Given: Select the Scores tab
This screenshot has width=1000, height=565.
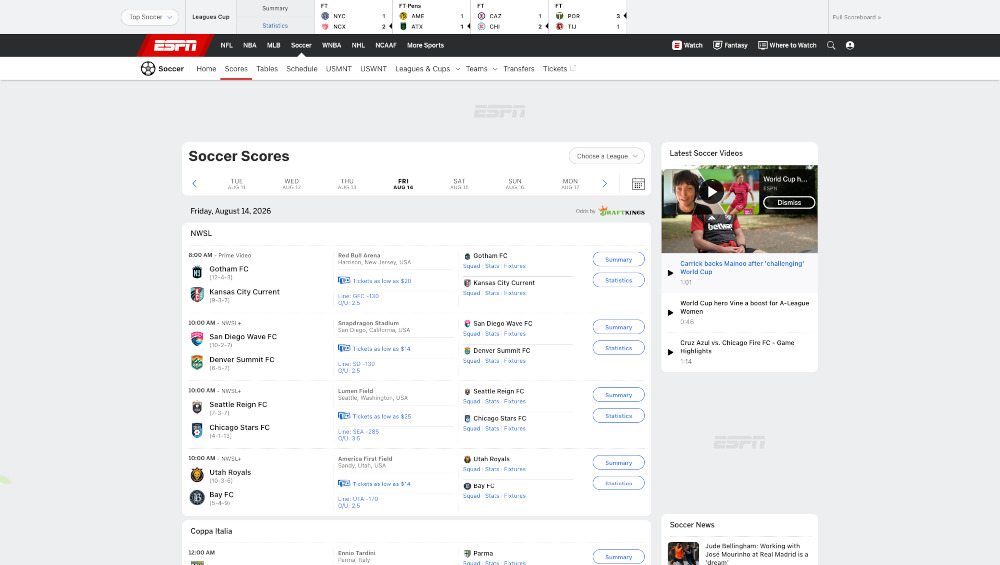Looking at the screenshot, I should [x=236, y=69].
